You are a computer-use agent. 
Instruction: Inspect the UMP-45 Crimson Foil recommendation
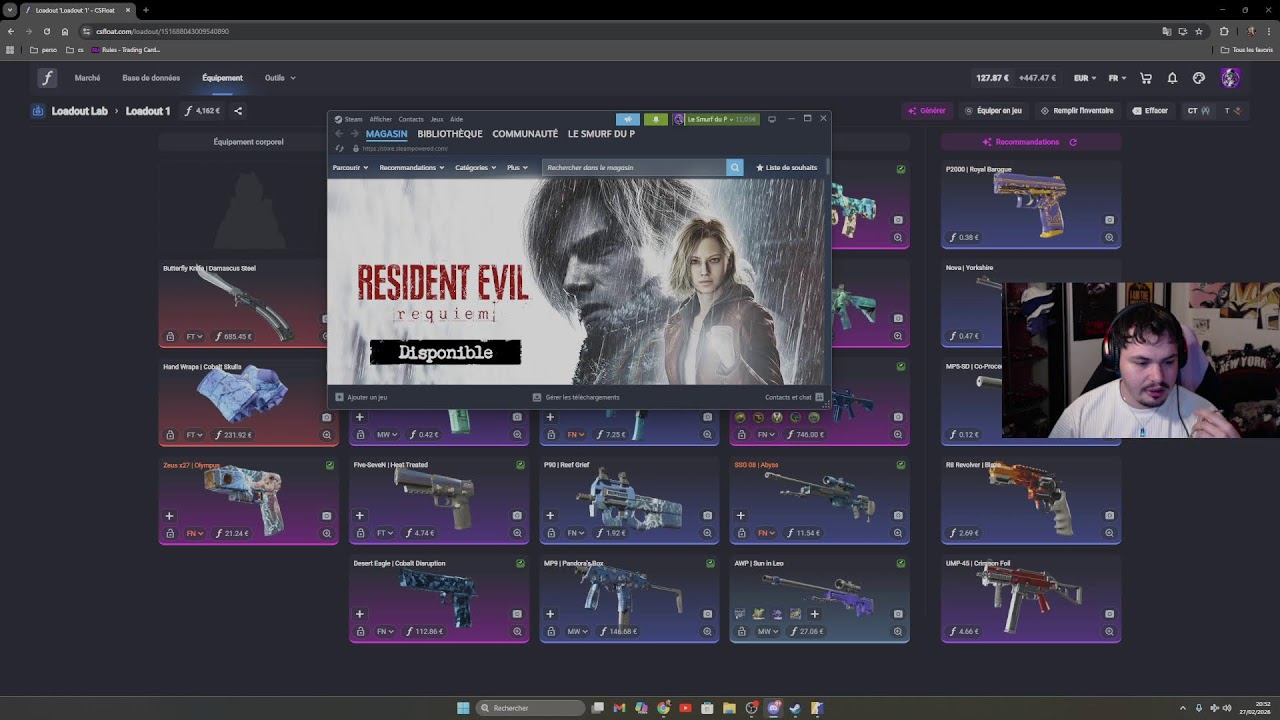(1109, 632)
